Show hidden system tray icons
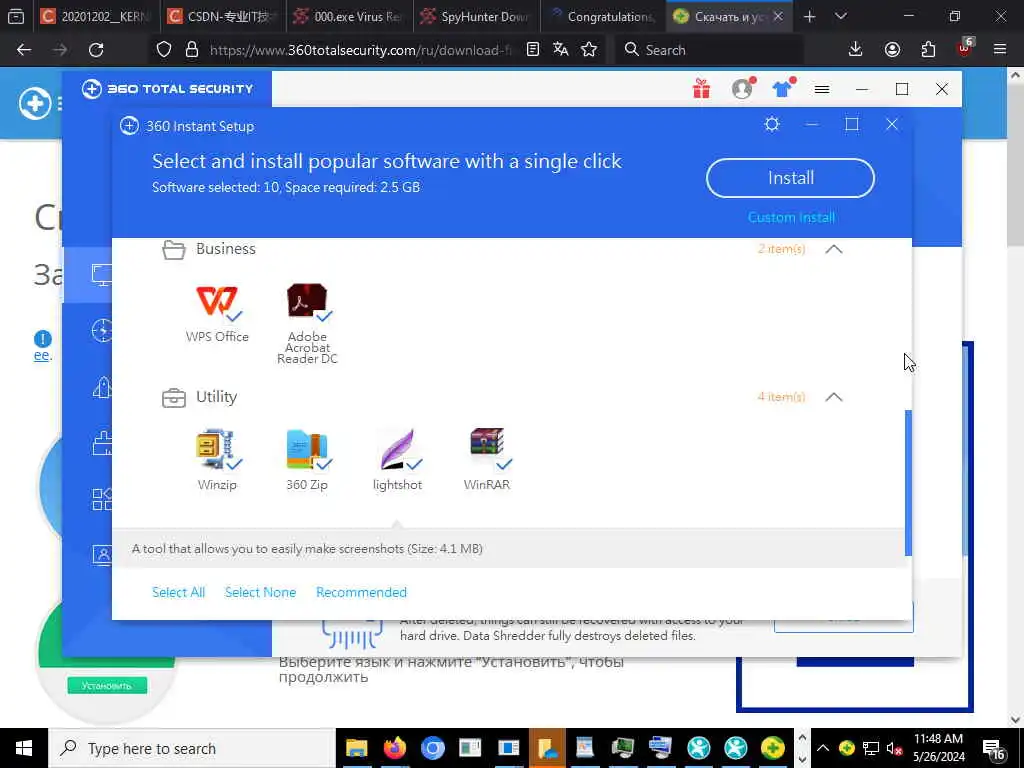This screenshot has width=1024, height=768. pyautogui.click(x=823, y=748)
